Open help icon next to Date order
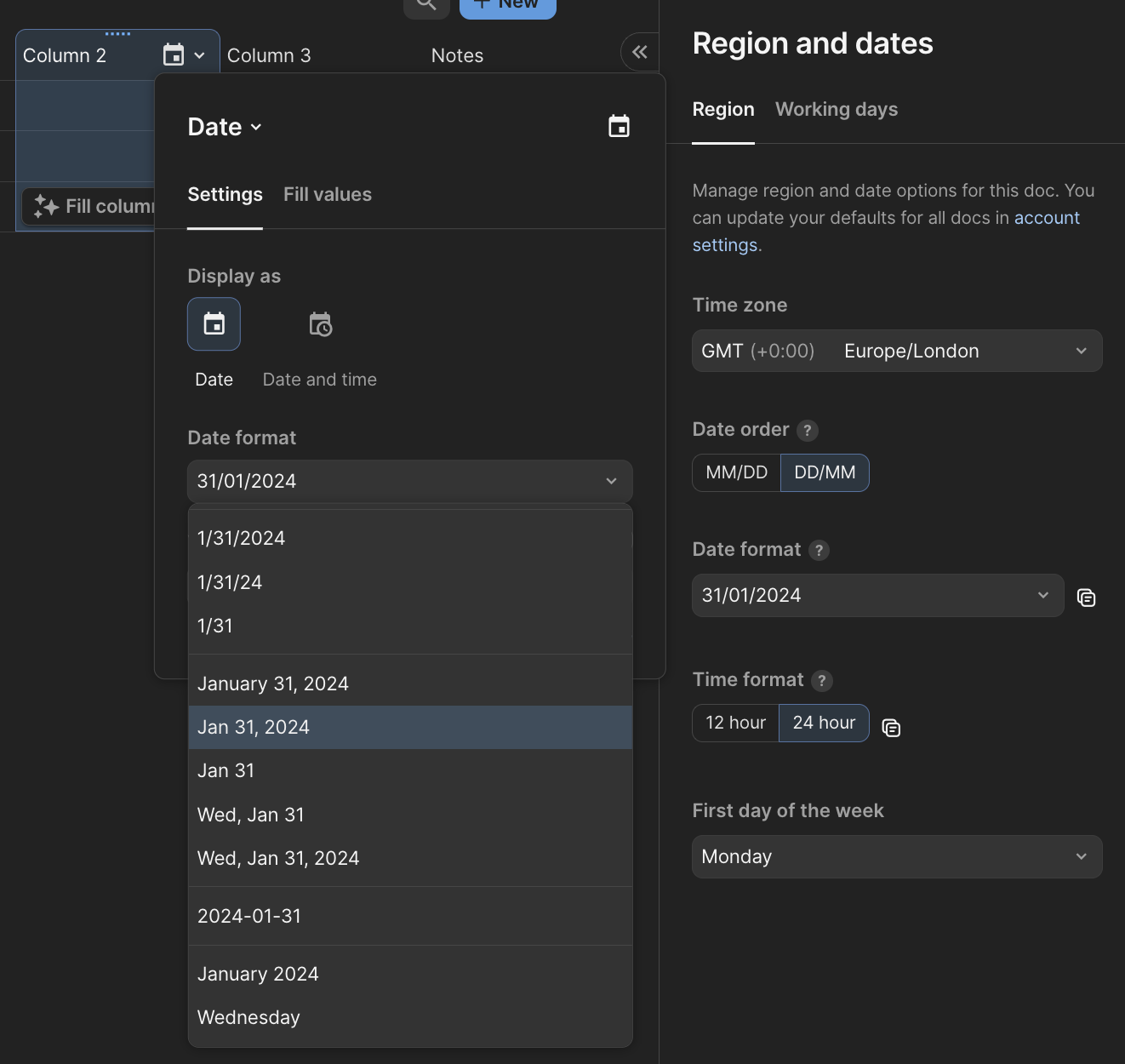This screenshot has width=1125, height=1064. click(808, 431)
